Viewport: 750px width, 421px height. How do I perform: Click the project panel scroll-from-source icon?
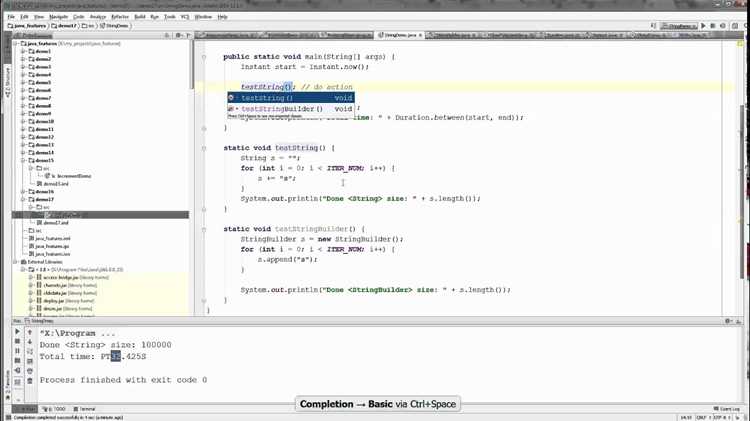(x=167, y=35)
